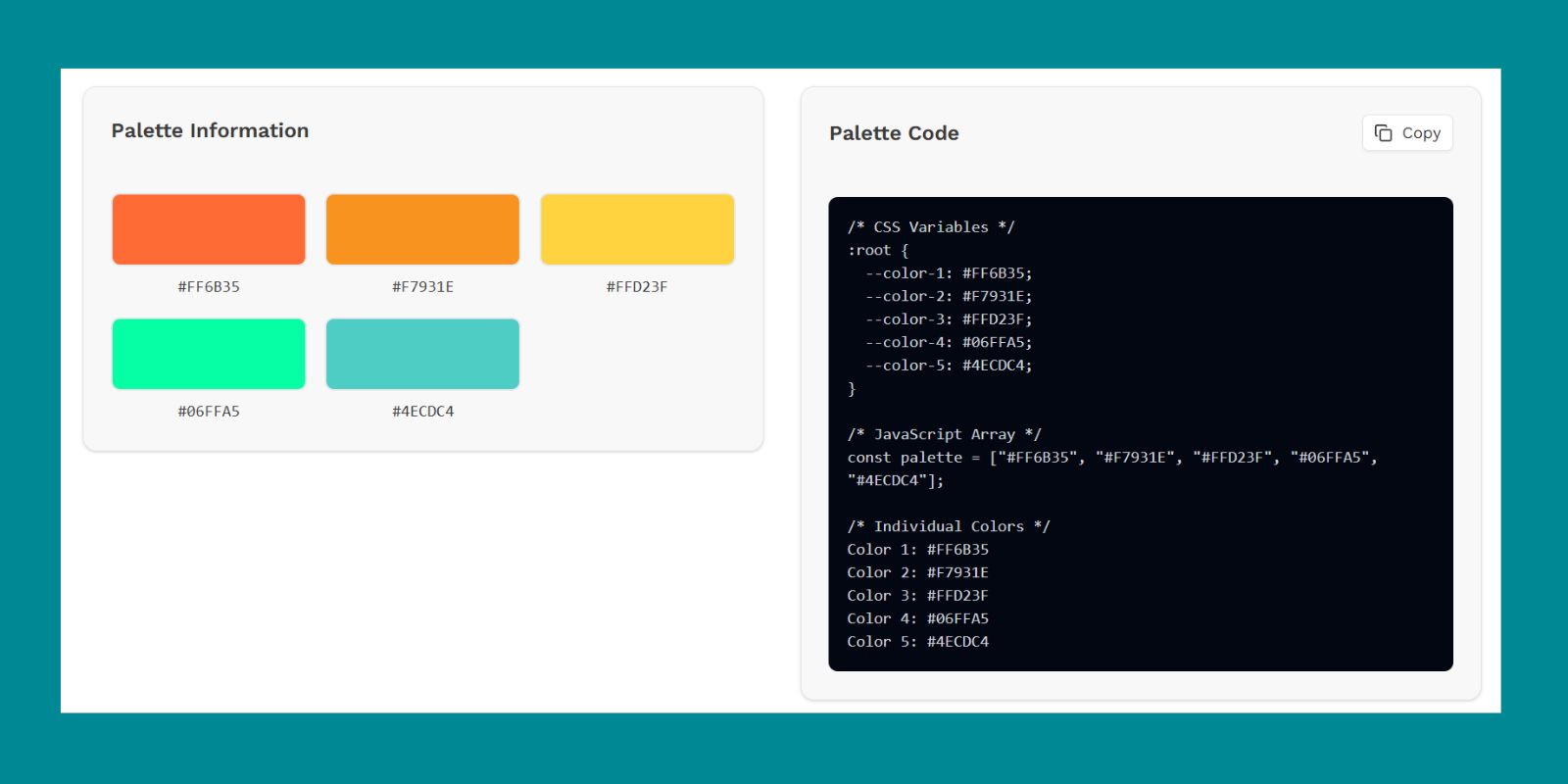Click the :root selector line
1568x784 pixels.
(x=878, y=251)
